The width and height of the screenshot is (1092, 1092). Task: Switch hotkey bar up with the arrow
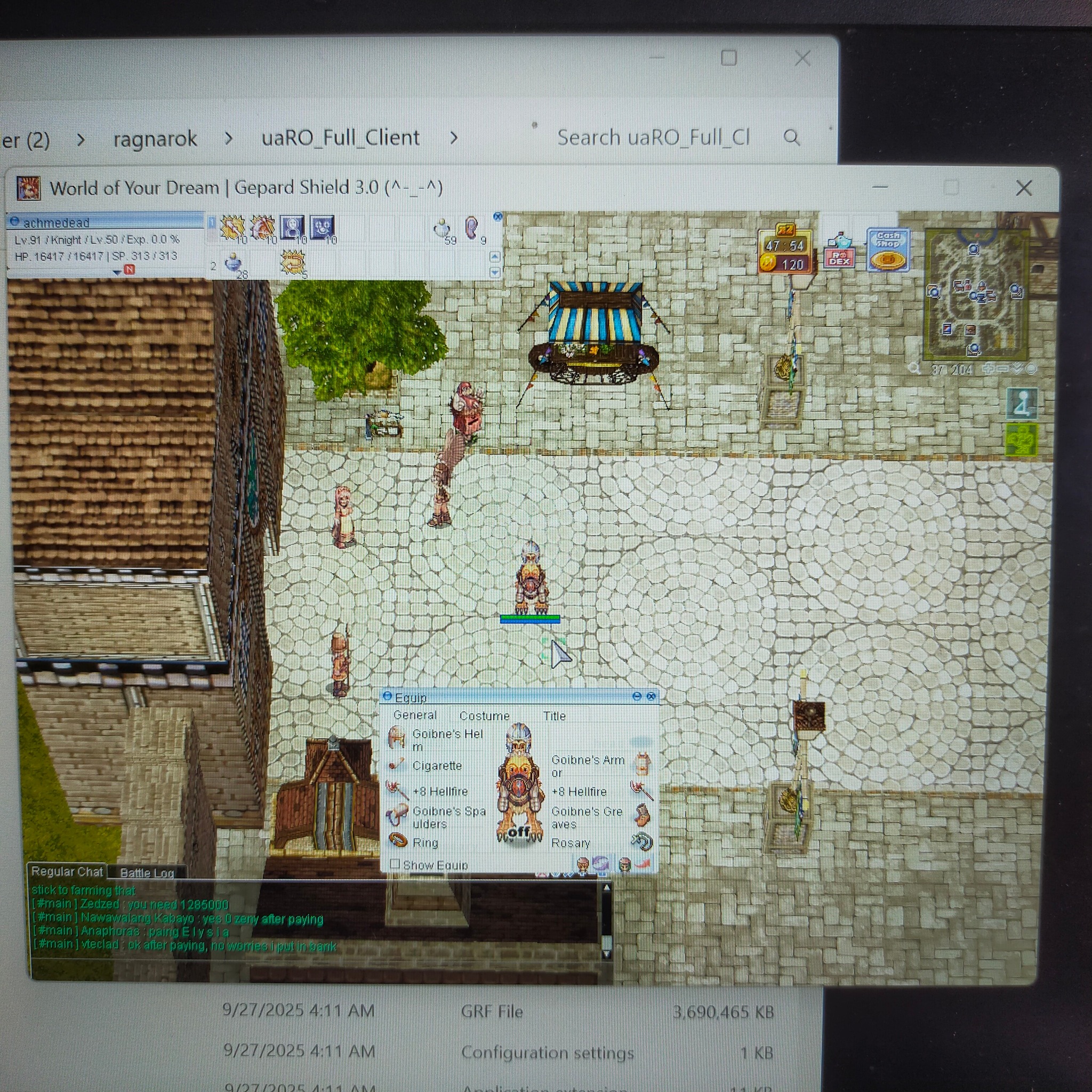[x=495, y=256]
